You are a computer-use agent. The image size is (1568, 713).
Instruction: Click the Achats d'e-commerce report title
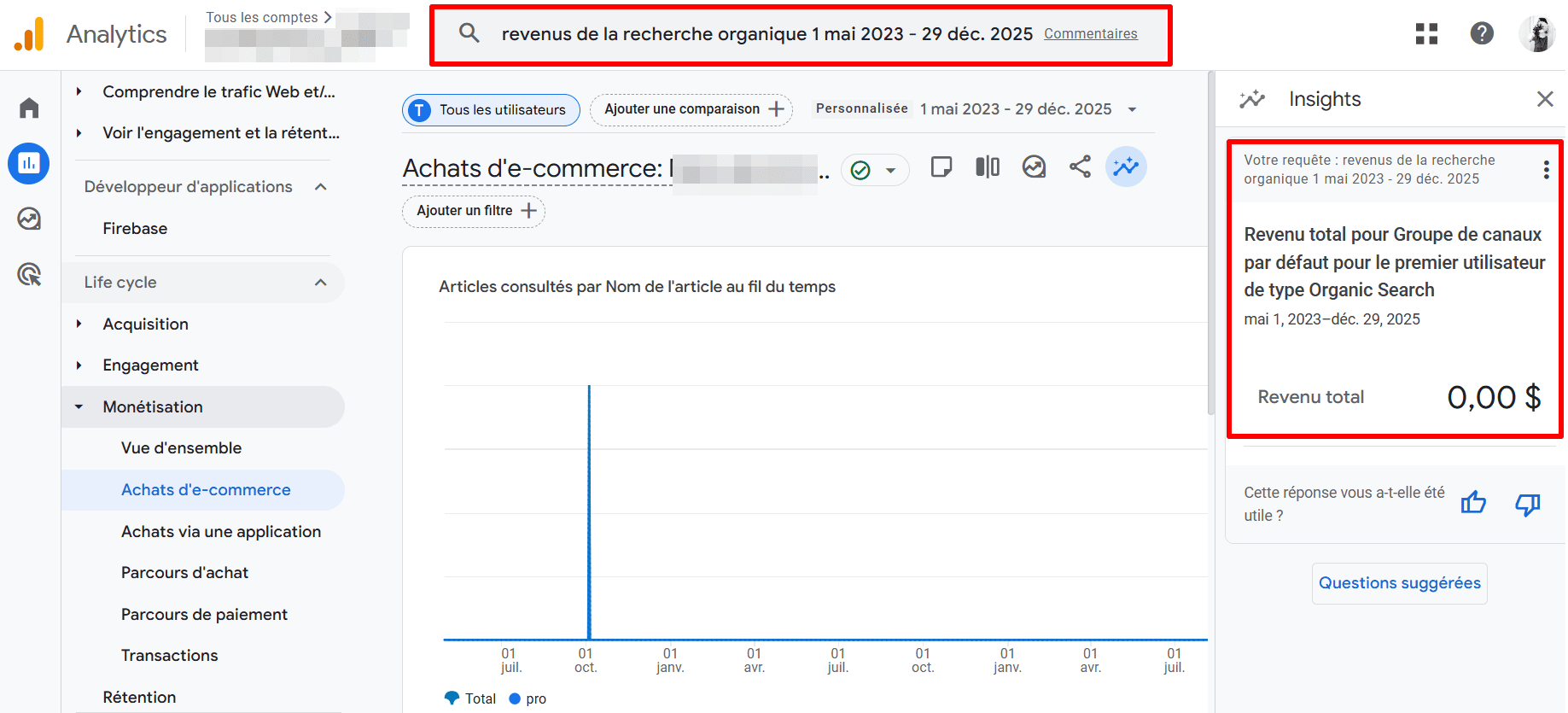tap(533, 168)
